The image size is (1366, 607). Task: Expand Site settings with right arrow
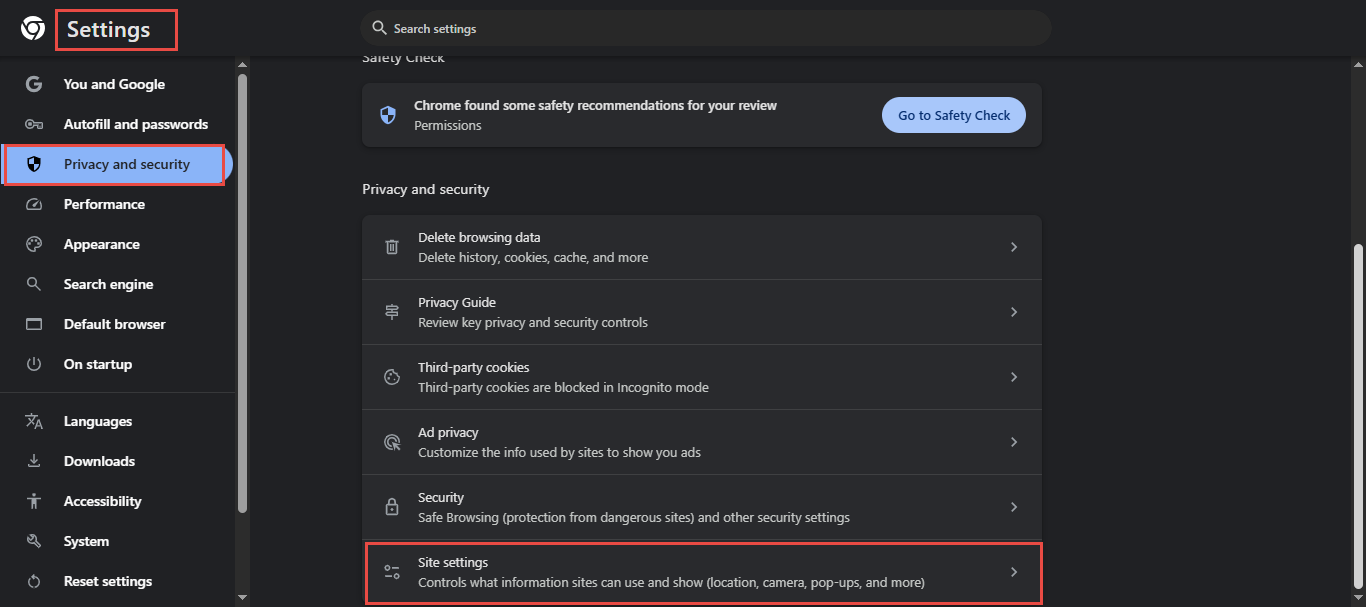[x=1013, y=572]
